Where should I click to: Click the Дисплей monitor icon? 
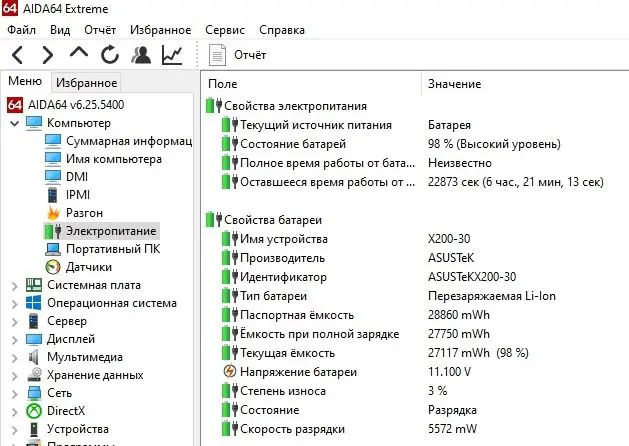tap(34, 339)
